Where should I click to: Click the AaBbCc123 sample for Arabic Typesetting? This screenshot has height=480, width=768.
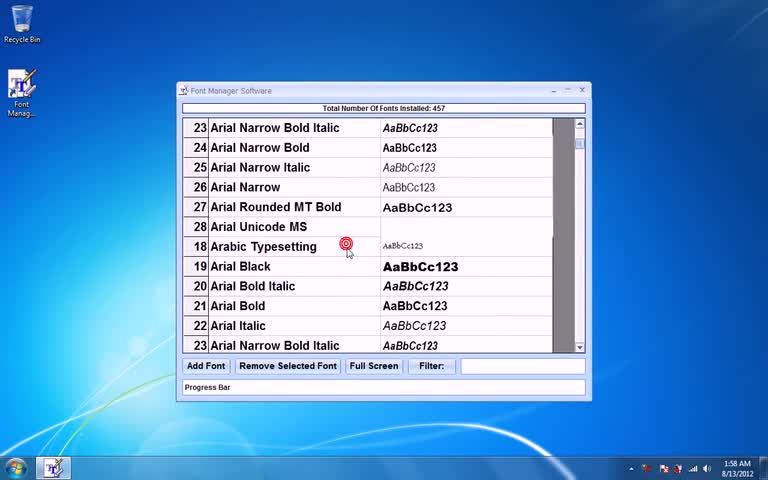(x=403, y=246)
